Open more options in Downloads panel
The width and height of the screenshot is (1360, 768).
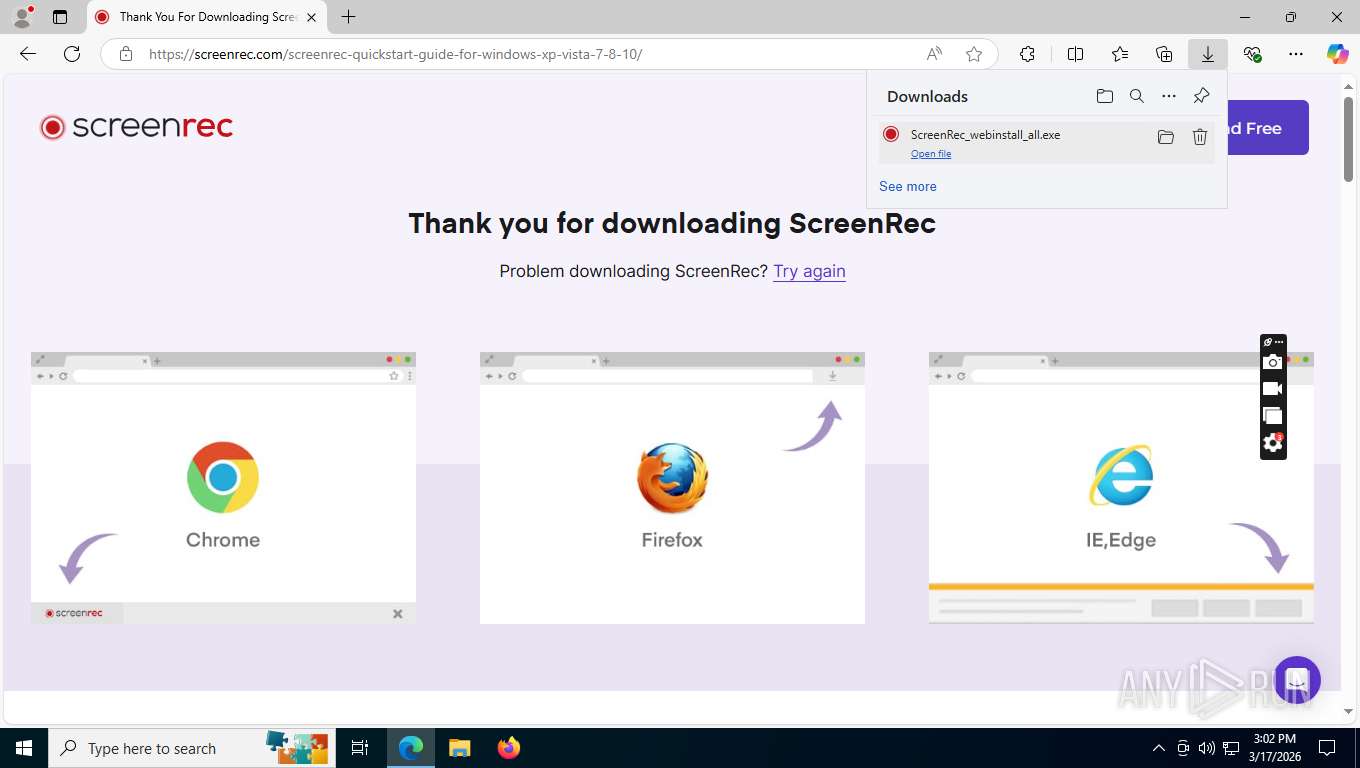[x=1169, y=96]
